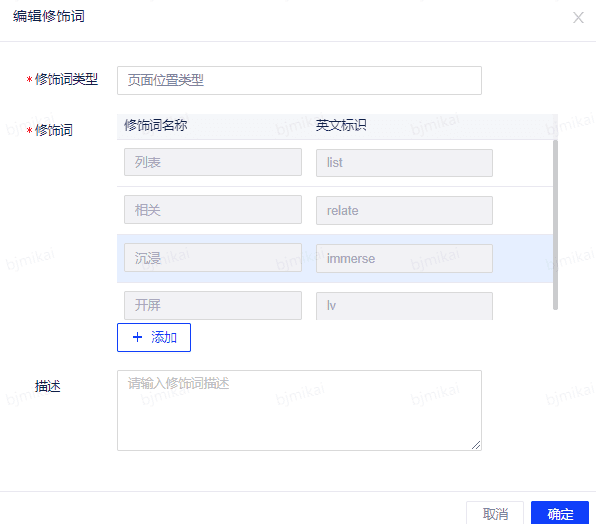The height and width of the screenshot is (524, 596).
Task: Click the 修饰词类型 input field
Action: tap(299, 81)
